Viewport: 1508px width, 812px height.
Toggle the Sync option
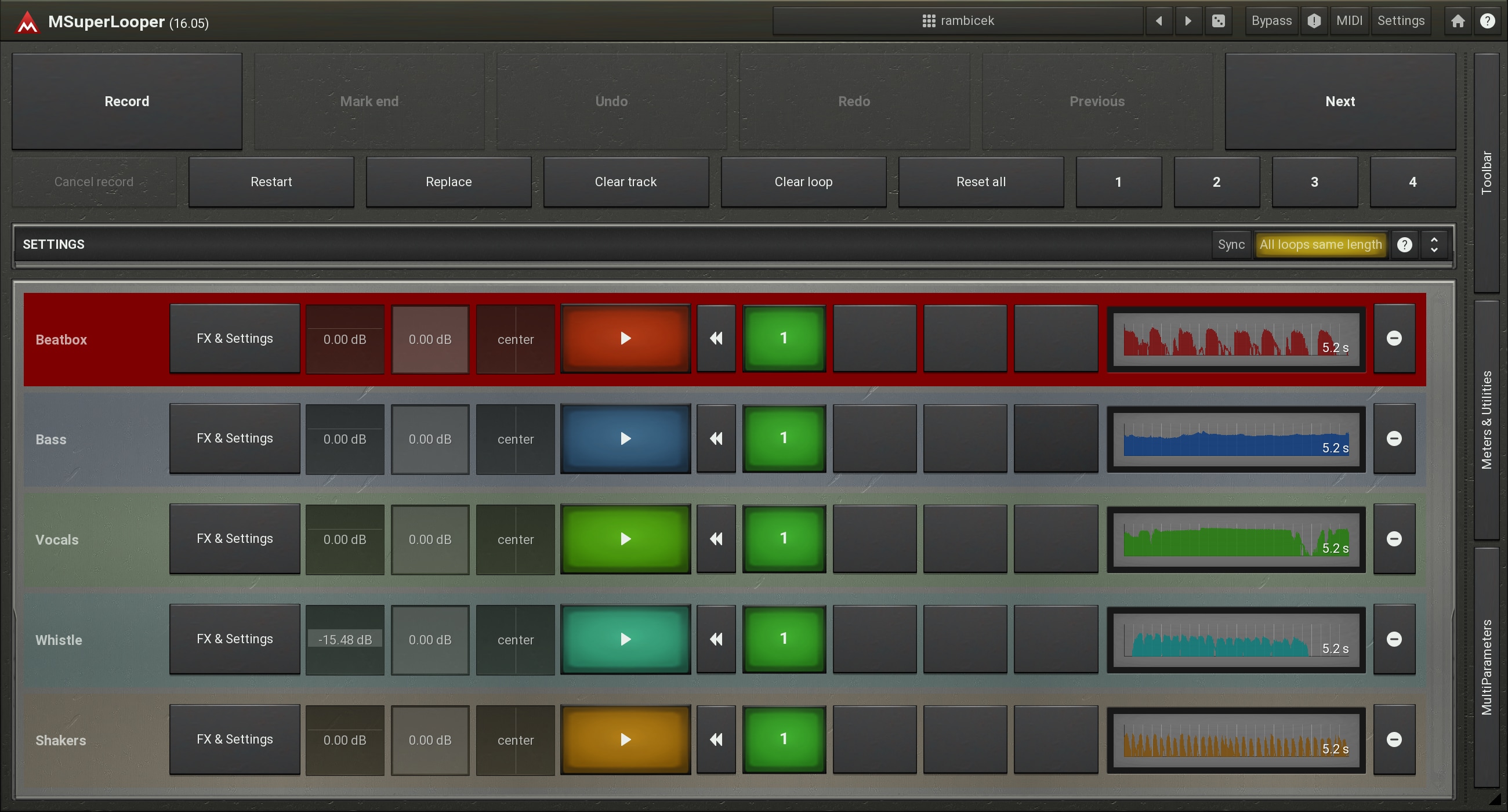pyautogui.click(x=1231, y=245)
